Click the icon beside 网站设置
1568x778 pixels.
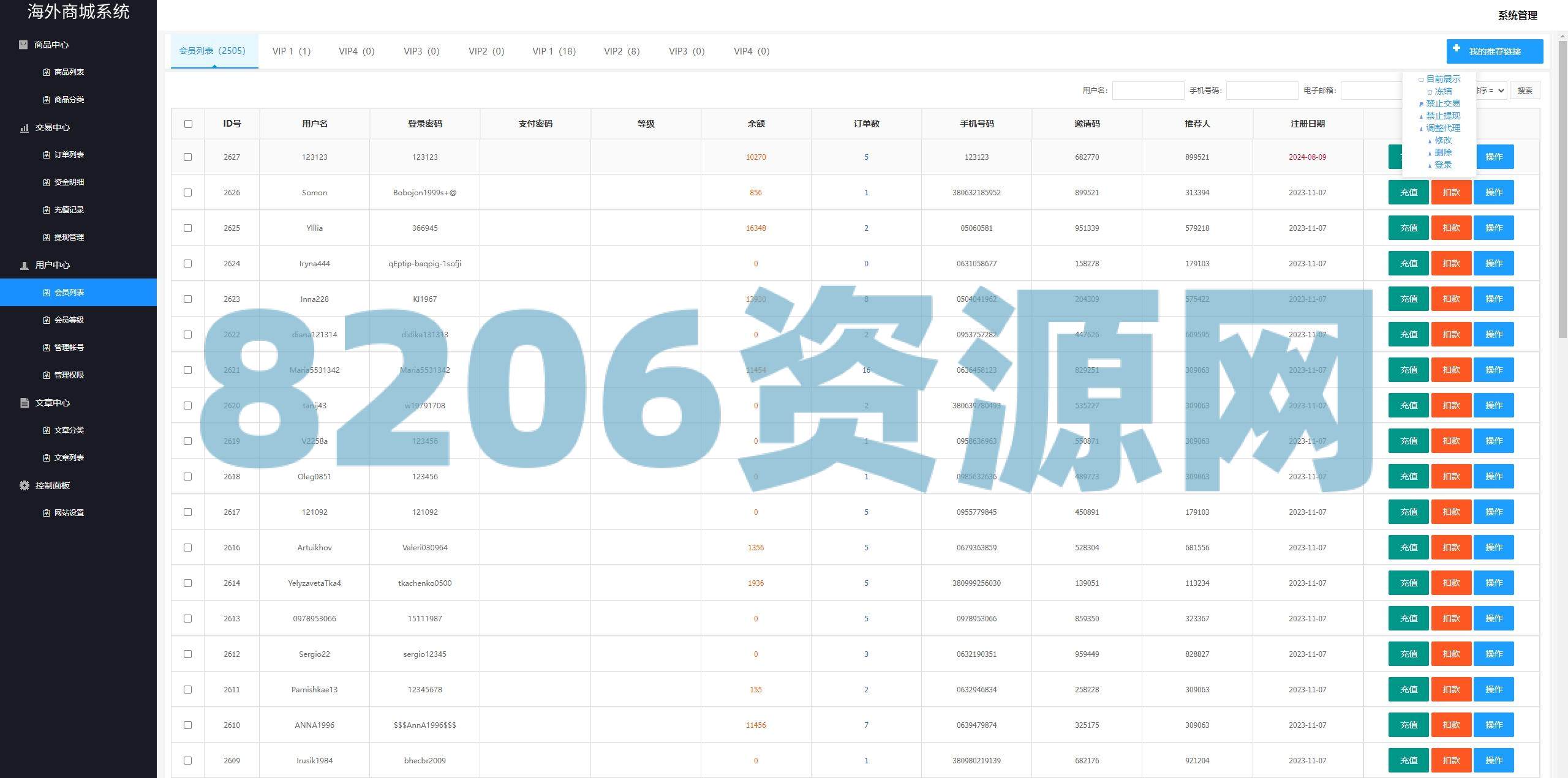[x=47, y=513]
